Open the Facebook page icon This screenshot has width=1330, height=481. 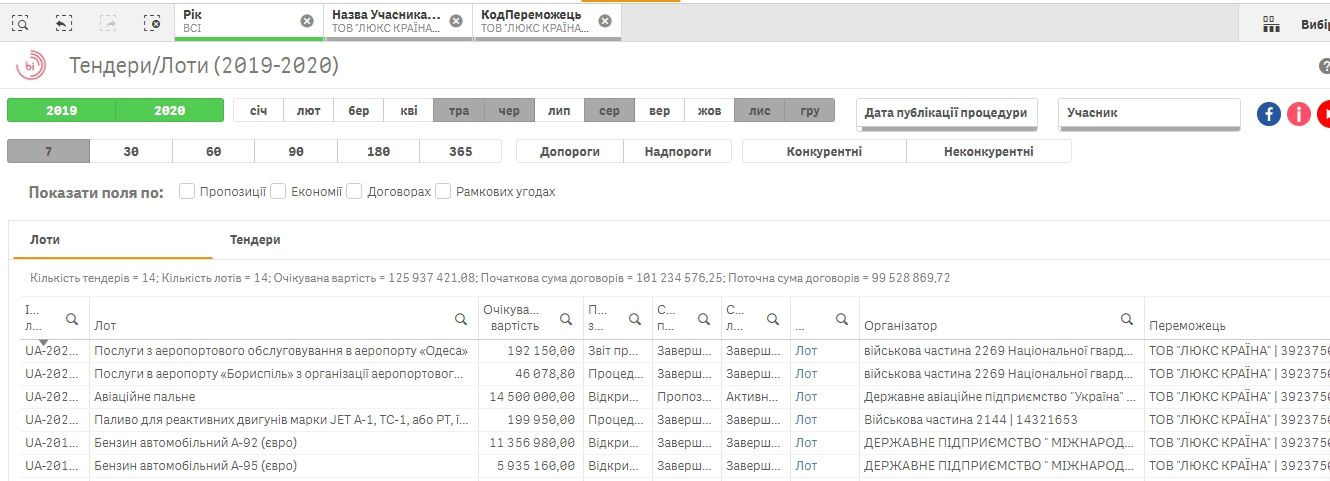coord(1269,113)
